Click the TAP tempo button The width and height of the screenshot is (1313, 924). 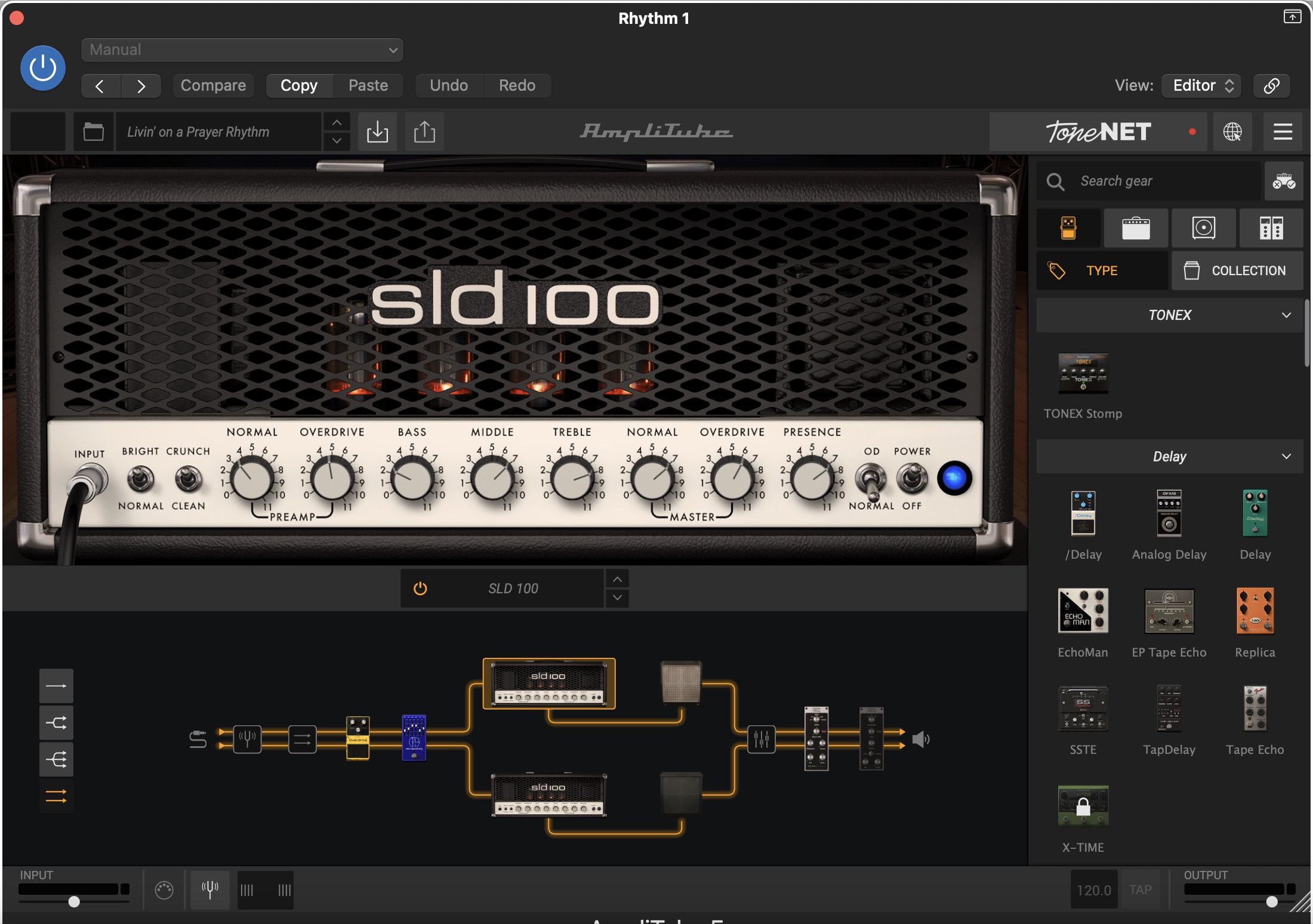tap(1141, 890)
